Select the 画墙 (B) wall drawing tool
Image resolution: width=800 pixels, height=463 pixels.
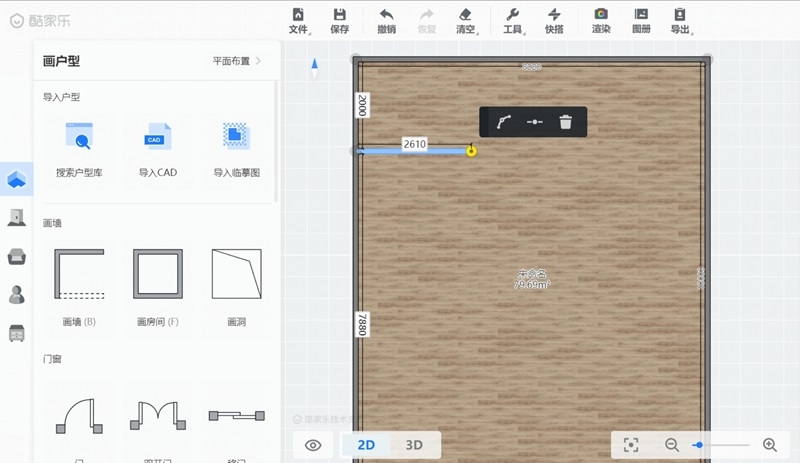pos(79,274)
